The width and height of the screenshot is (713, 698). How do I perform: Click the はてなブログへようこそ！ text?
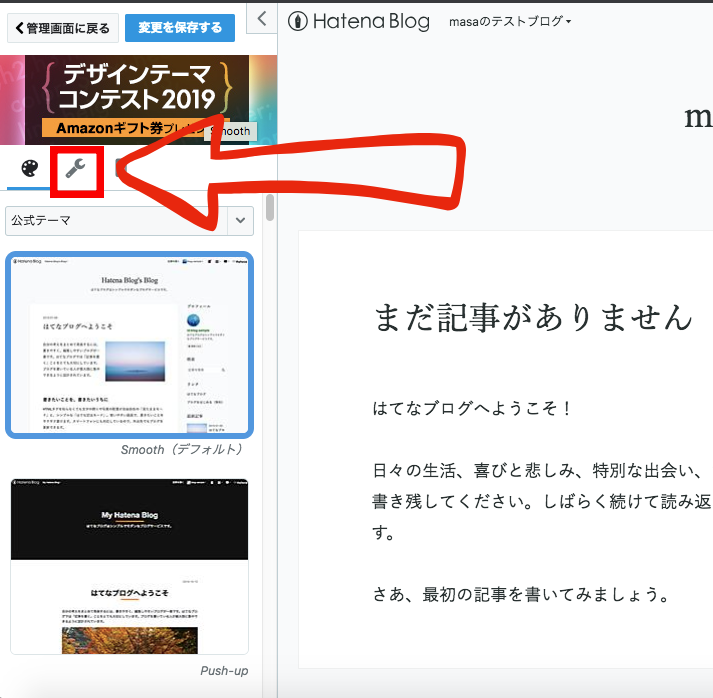click(x=472, y=408)
